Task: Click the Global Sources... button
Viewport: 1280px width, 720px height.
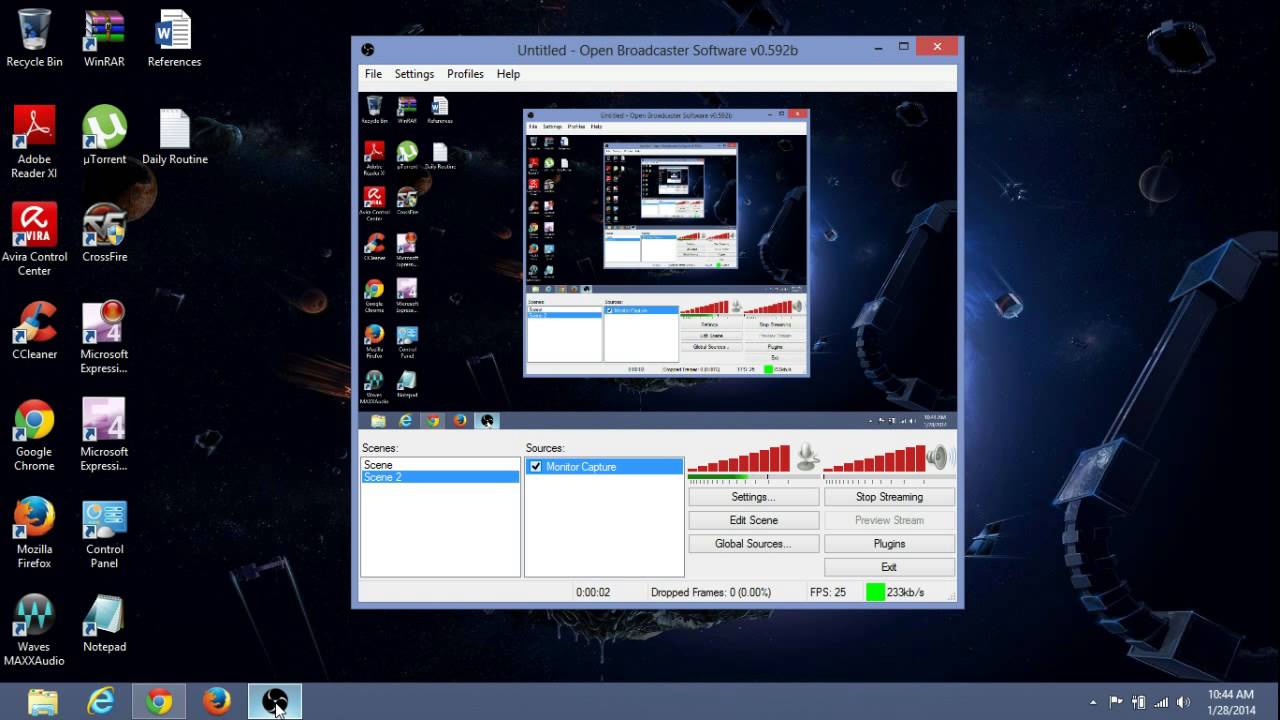Action: (x=753, y=544)
